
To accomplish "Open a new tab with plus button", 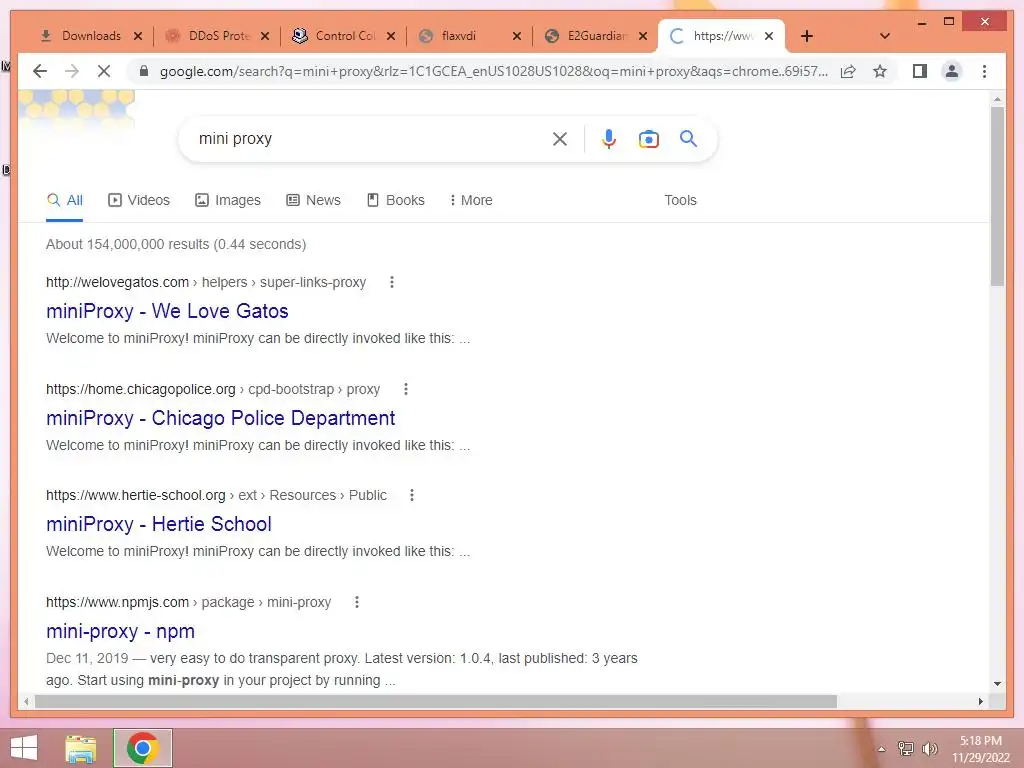I will pyautogui.click(x=807, y=36).
